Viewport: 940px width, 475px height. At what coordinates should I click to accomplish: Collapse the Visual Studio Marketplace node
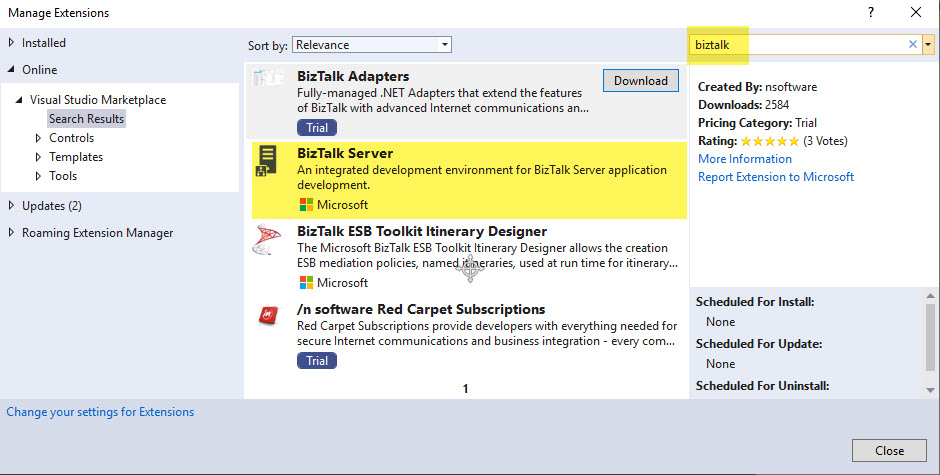pos(19,100)
